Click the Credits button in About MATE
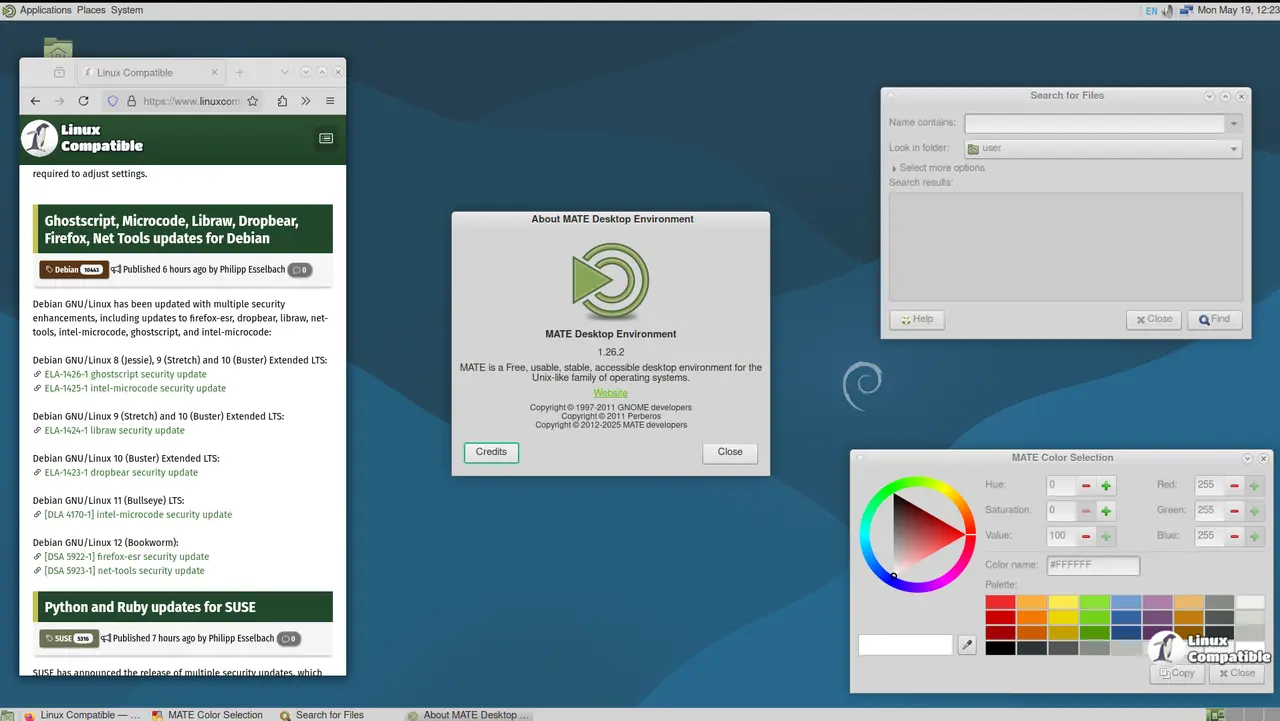 pos(491,452)
